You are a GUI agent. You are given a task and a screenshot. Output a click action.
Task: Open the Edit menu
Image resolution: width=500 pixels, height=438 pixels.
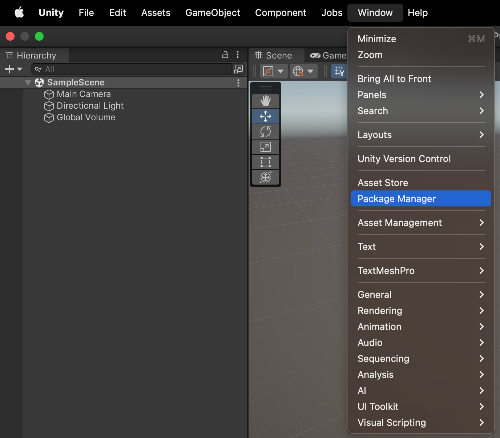point(118,13)
